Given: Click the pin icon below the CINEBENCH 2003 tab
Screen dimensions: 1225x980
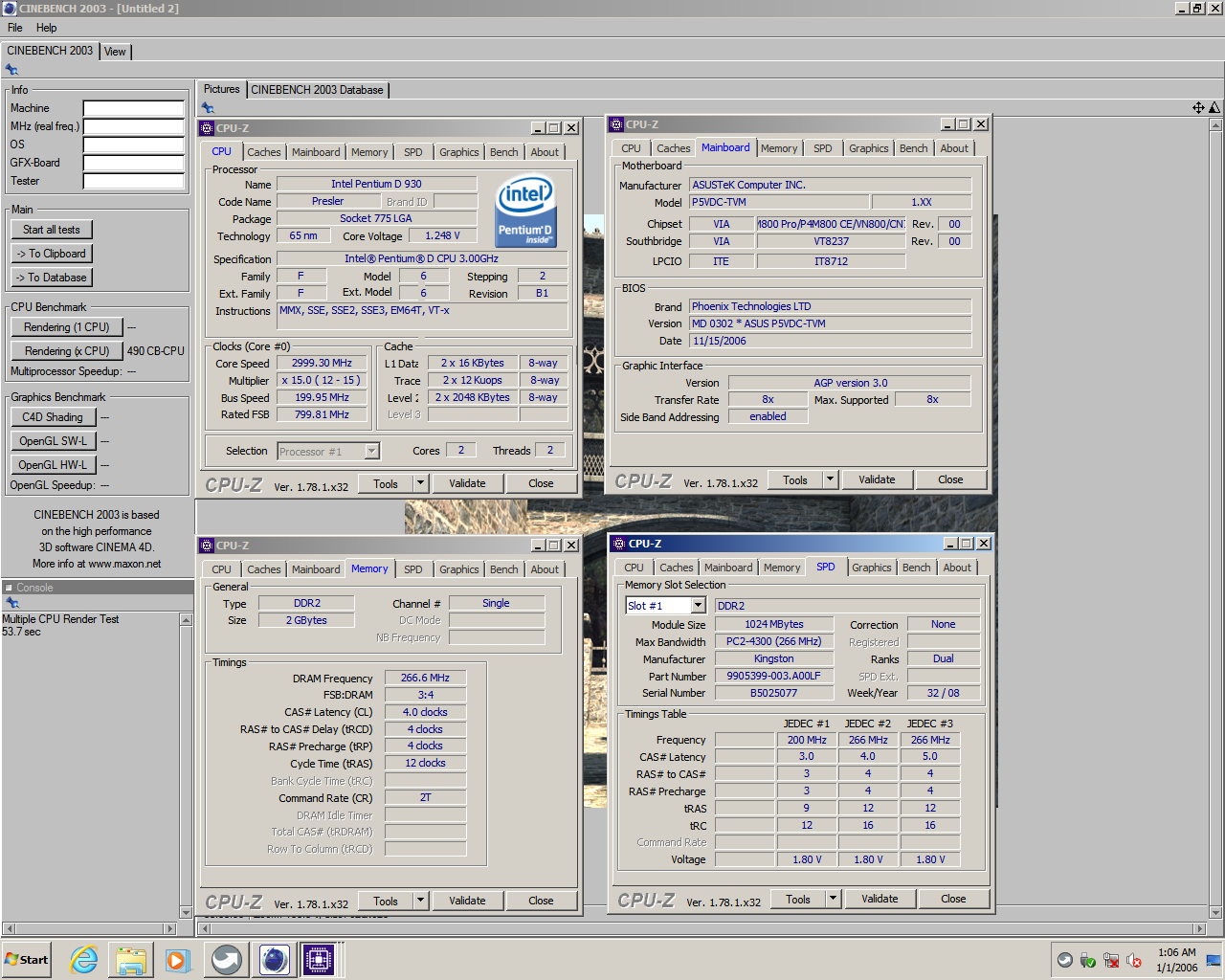Looking at the screenshot, I should tap(11, 70).
